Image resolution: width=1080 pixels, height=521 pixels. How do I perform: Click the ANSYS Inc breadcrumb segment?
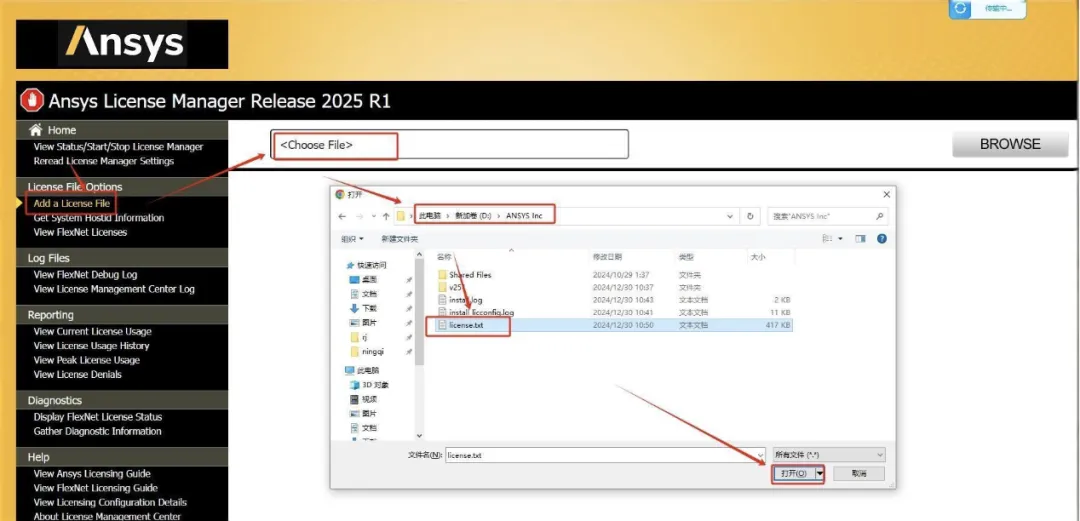pyautogui.click(x=524, y=216)
